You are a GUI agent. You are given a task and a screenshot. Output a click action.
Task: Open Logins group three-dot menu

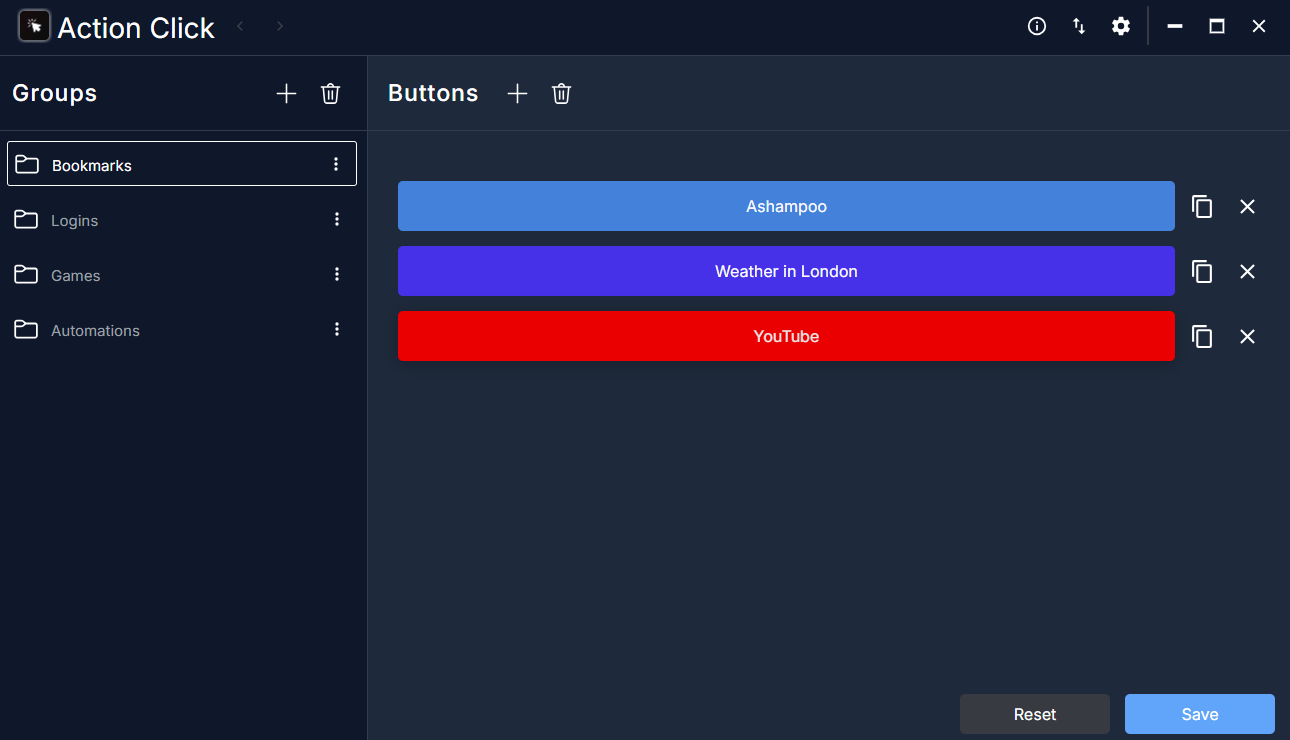[337, 219]
